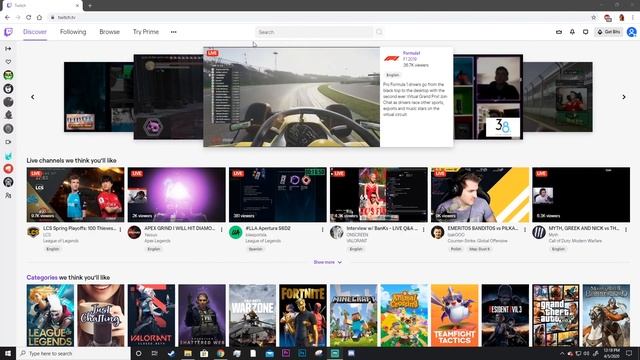640x360 pixels.
Task: Open LCS Spring Playoffs stream thumbnail
Action: (76, 195)
